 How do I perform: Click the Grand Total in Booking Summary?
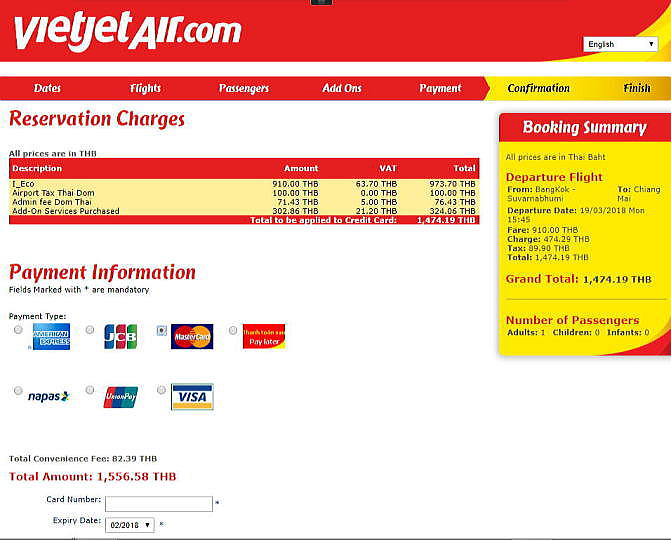pyautogui.click(x=579, y=279)
